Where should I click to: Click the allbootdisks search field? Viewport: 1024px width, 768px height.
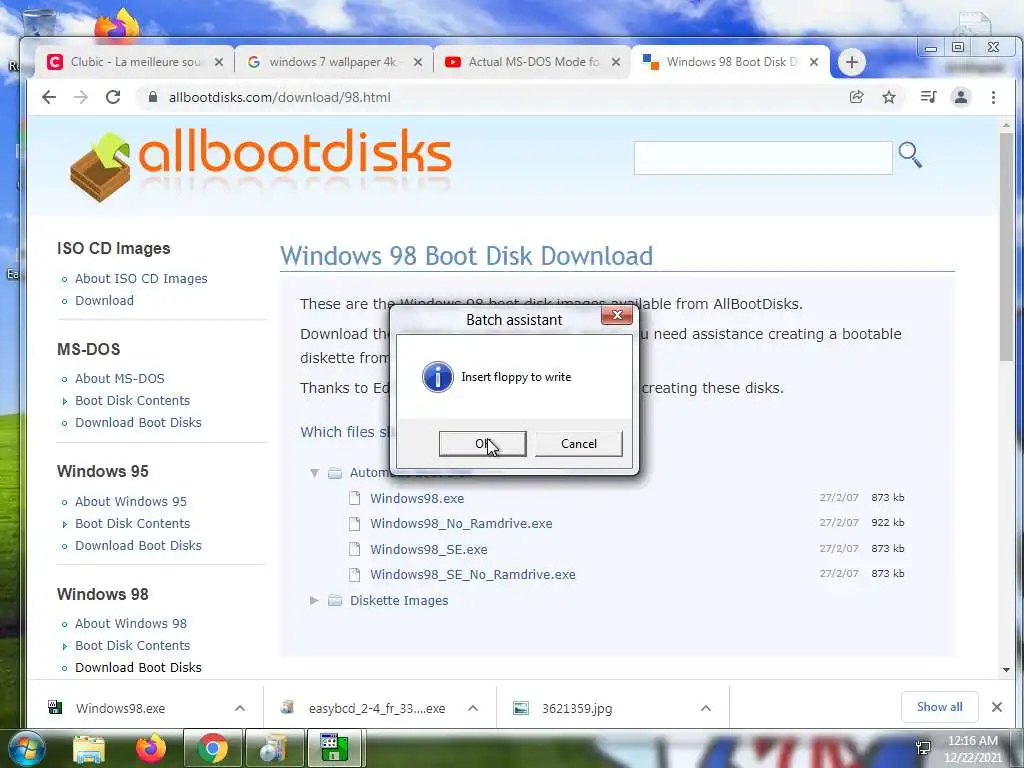[x=763, y=157]
